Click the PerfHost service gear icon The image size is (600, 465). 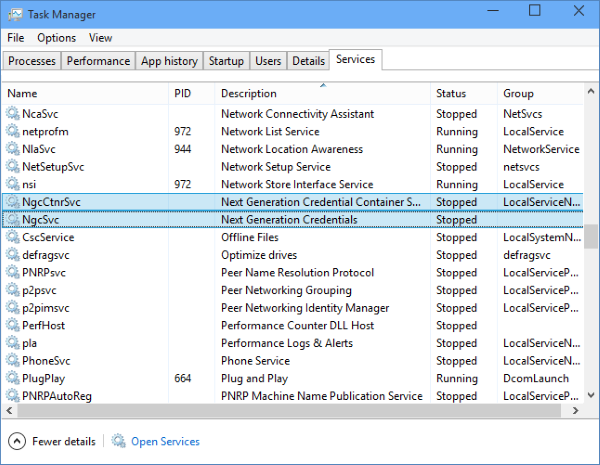[13, 325]
